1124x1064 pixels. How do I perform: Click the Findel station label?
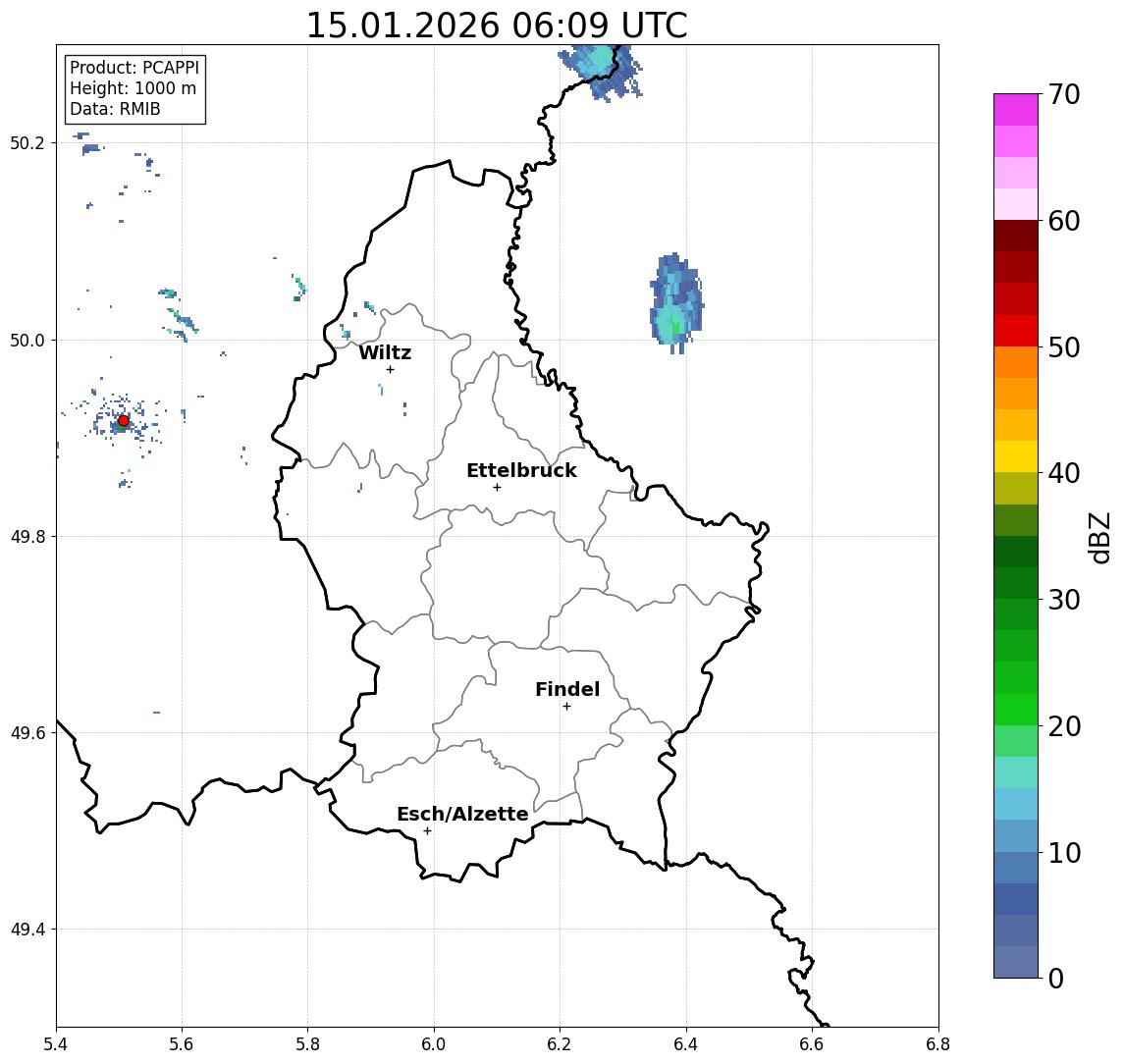click(x=567, y=689)
